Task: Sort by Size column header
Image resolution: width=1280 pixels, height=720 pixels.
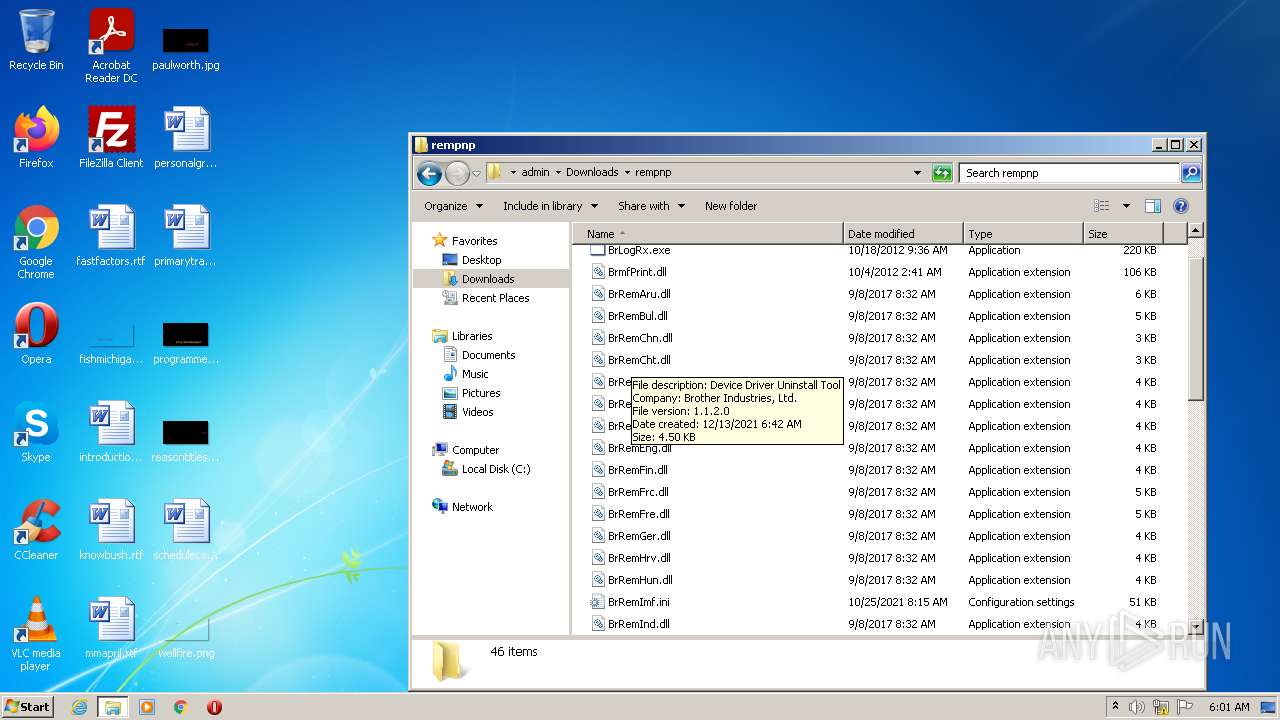Action: (1123, 234)
